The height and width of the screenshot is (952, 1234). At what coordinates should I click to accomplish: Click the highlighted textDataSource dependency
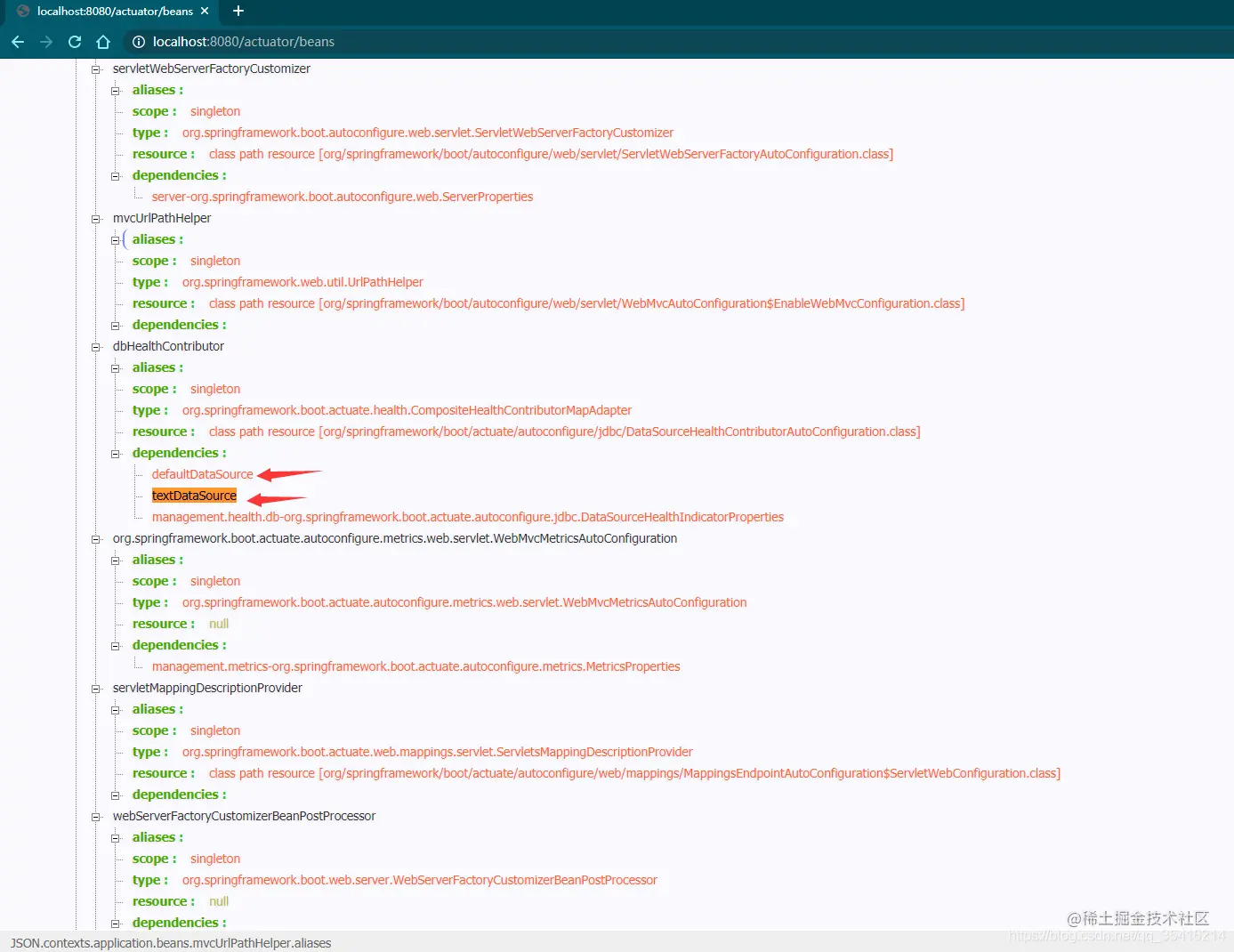(x=194, y=496)
